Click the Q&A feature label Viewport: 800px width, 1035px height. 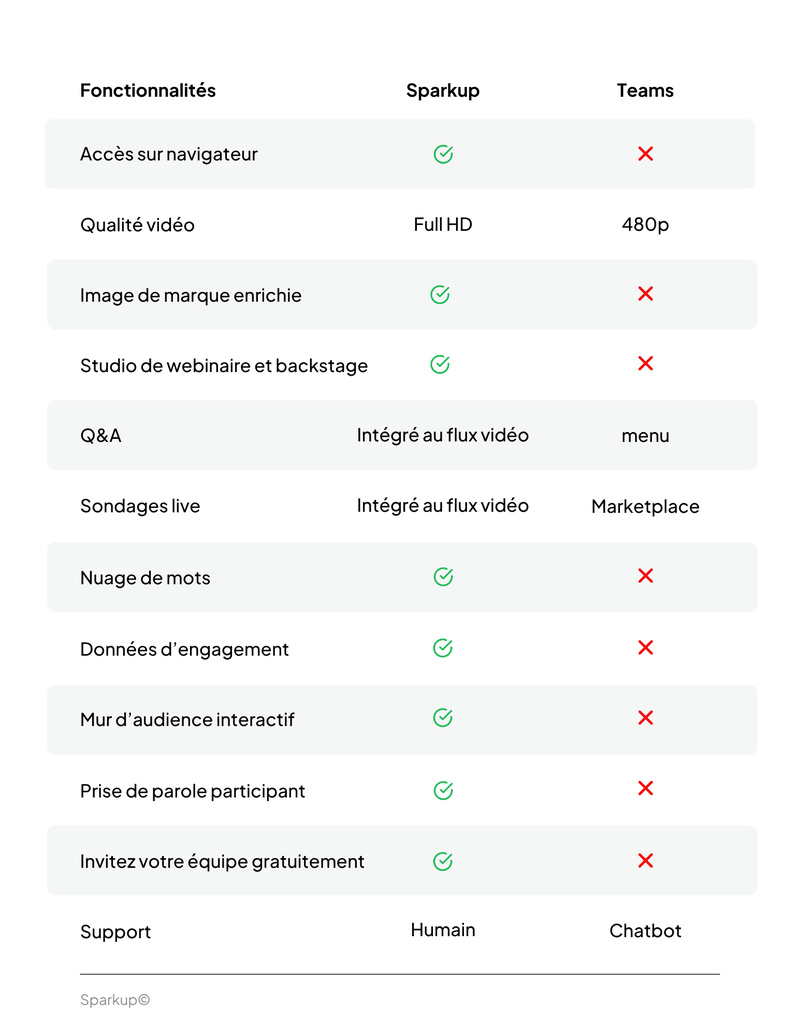coord(101,436)
